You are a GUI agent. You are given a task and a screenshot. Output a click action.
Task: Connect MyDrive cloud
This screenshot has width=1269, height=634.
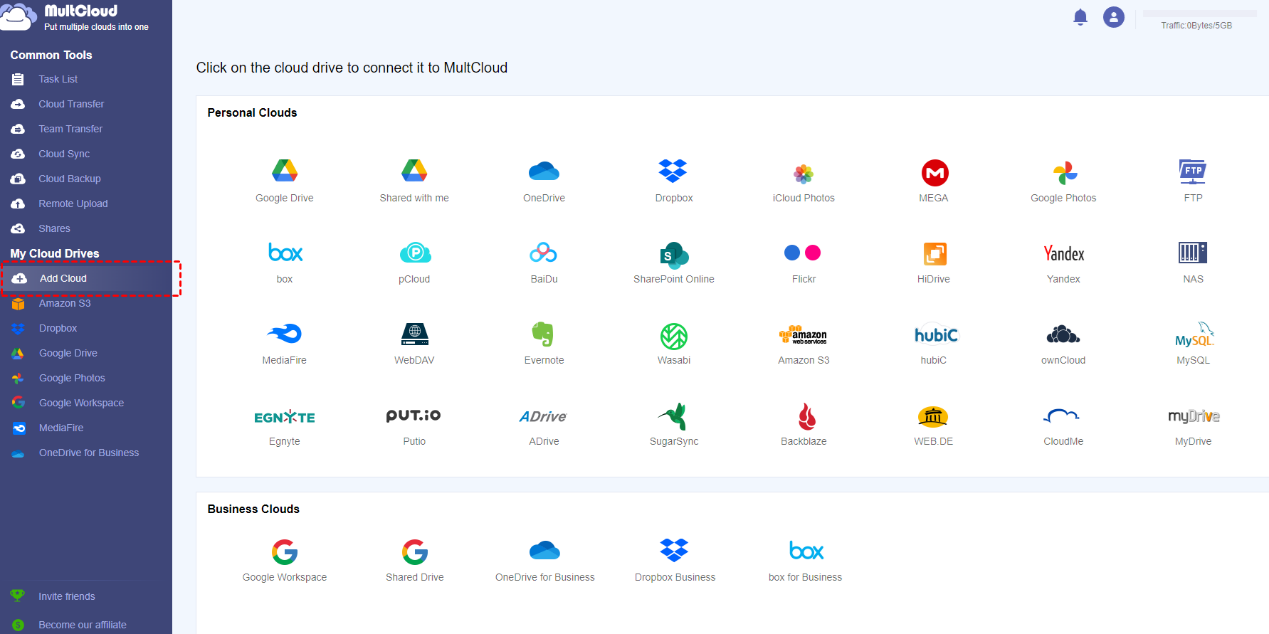pyautogui.click(x=1193, y=425)
